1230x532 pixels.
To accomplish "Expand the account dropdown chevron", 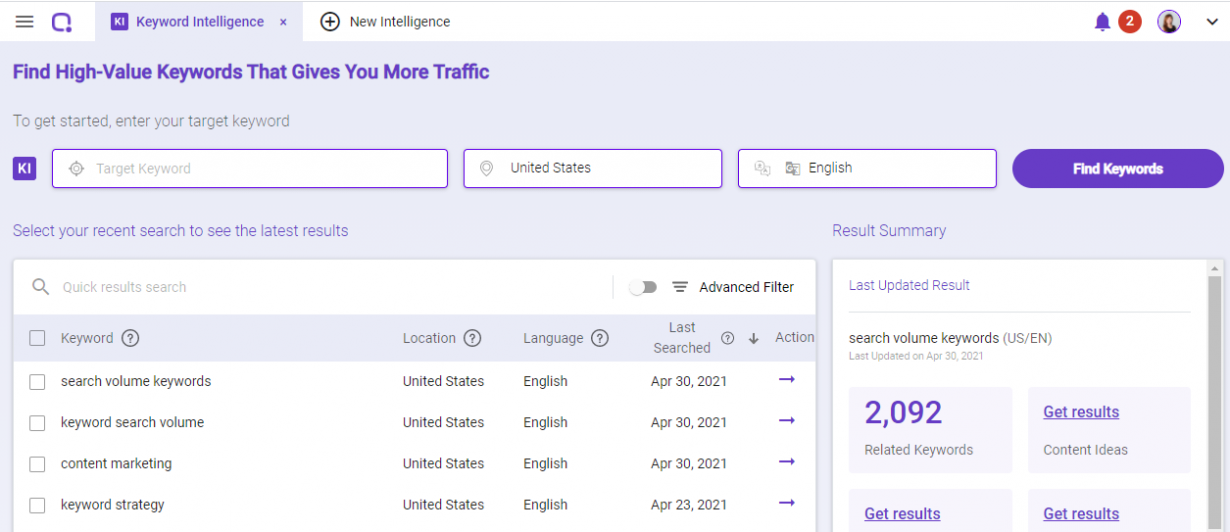I will coord(1212,22).
